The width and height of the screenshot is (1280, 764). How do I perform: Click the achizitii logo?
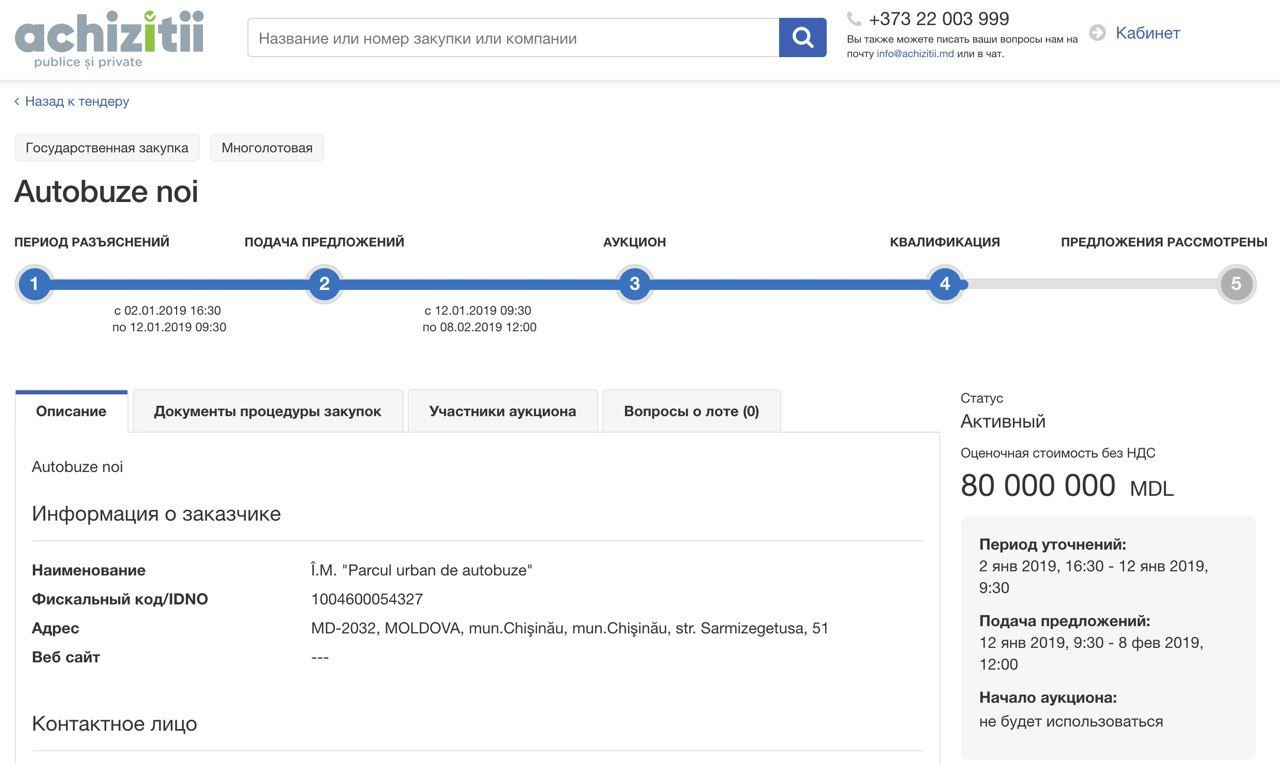(x=109, y=39)
